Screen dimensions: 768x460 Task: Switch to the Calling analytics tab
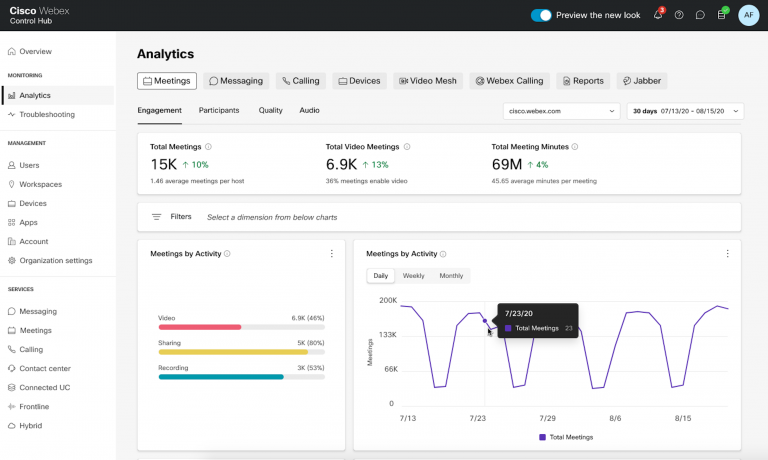coord(301,81)
